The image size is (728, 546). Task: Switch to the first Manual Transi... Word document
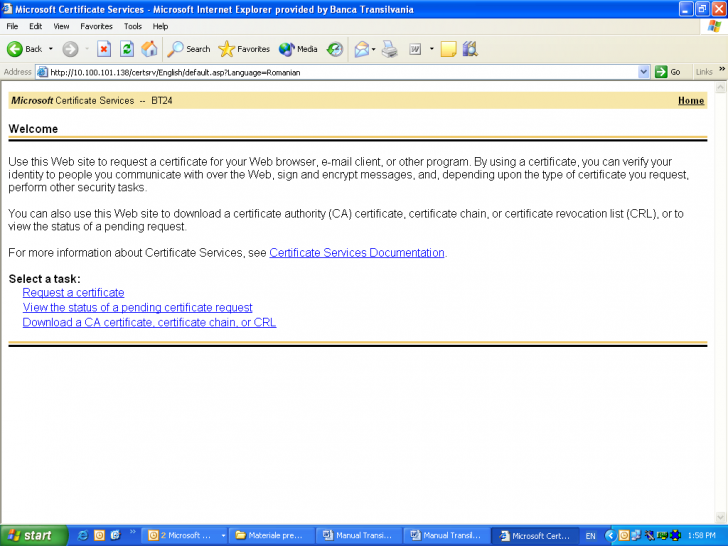click(359, 535)
